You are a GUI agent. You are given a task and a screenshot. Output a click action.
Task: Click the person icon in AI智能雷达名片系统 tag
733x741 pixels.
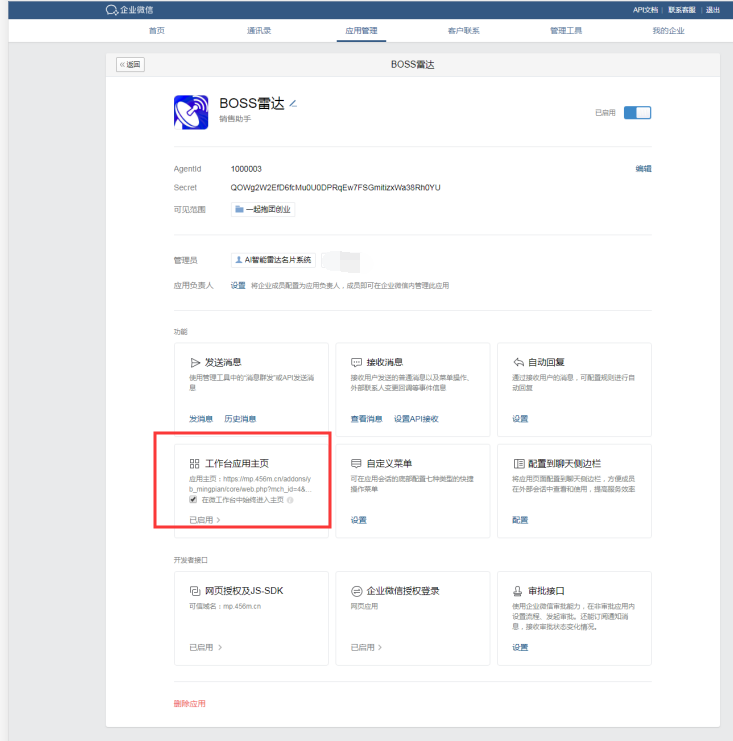point(239,259)
